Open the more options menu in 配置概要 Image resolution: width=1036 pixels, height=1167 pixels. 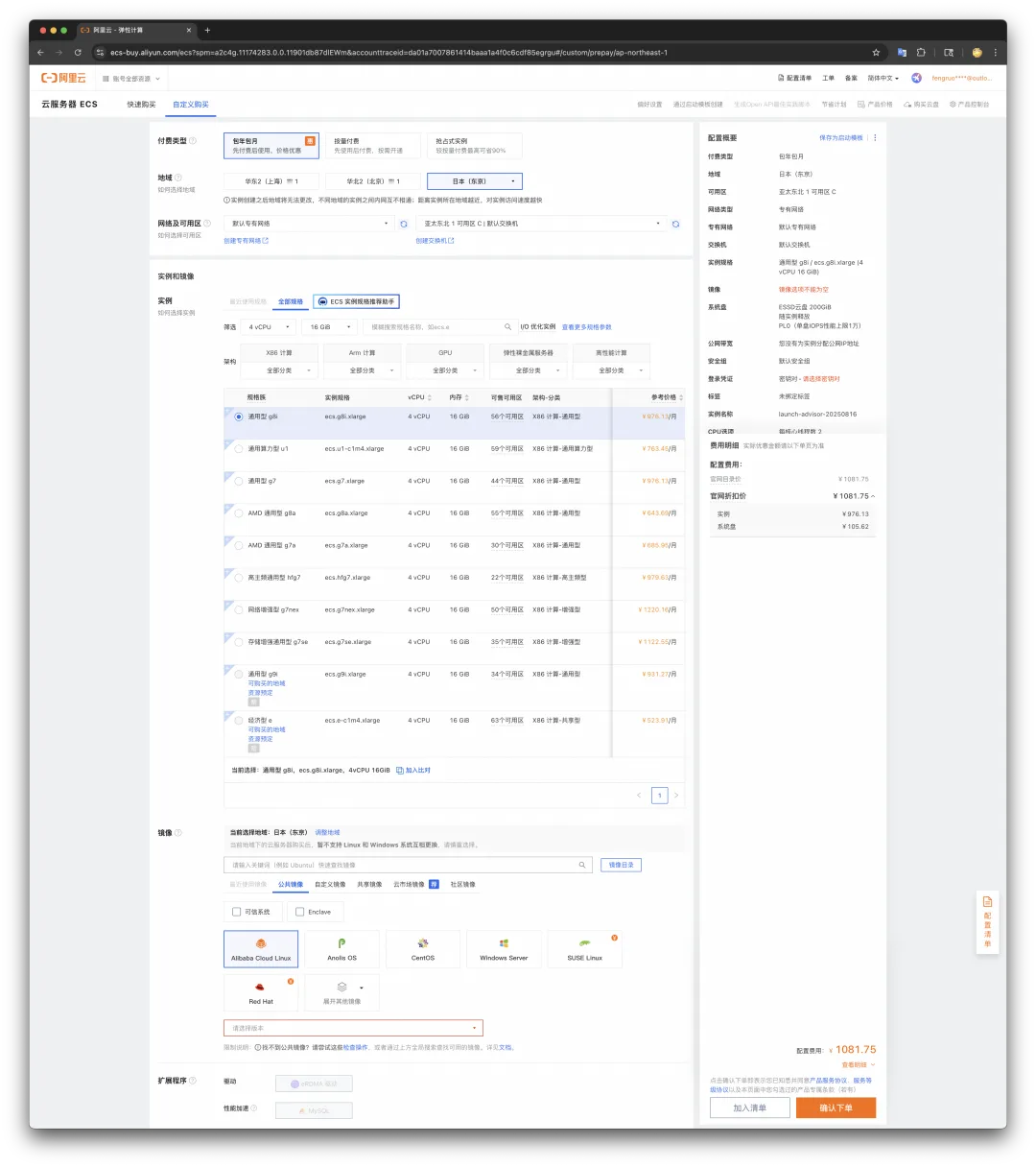click(875, 137)
